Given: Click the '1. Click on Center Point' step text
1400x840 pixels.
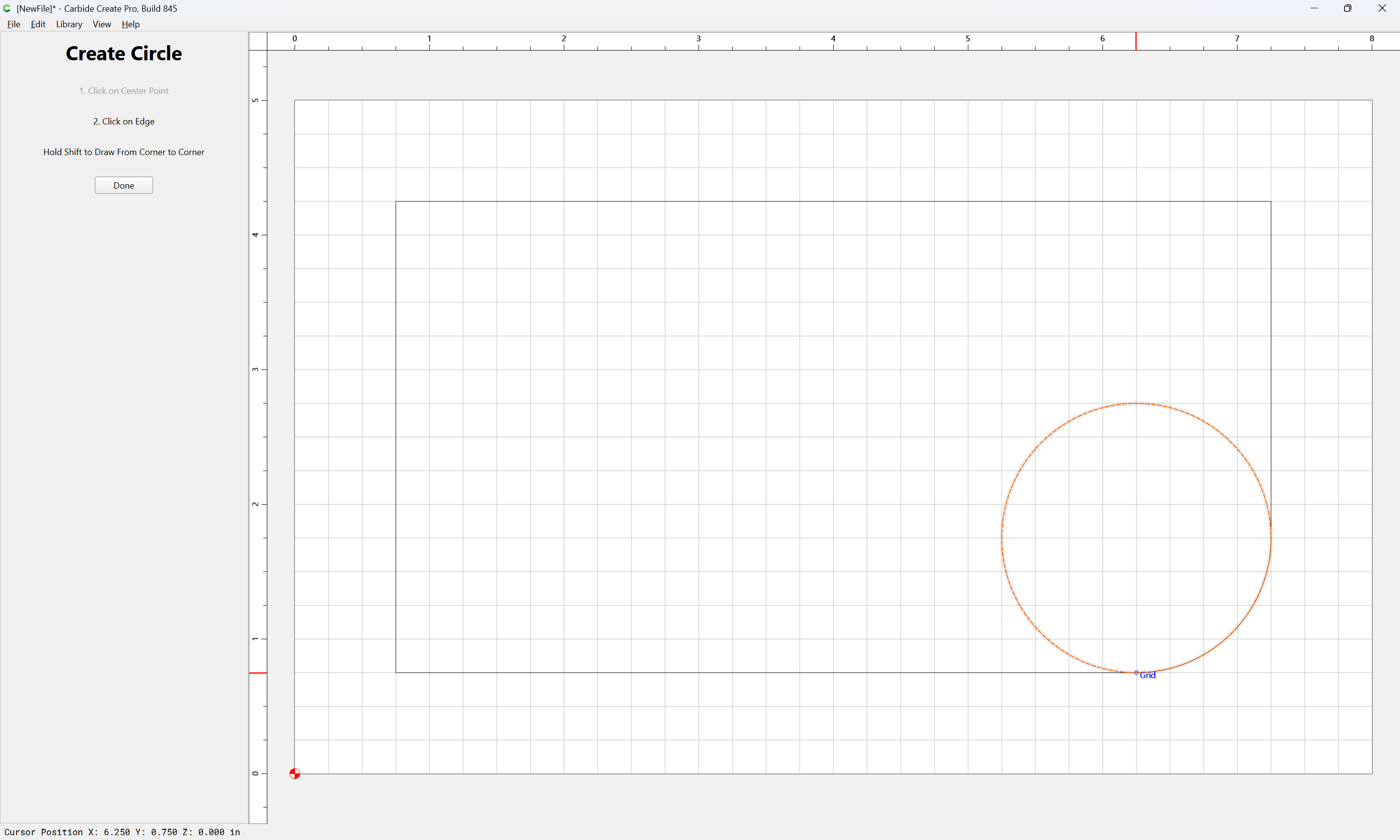Looking at the screenshot, I should coord(124,90).
